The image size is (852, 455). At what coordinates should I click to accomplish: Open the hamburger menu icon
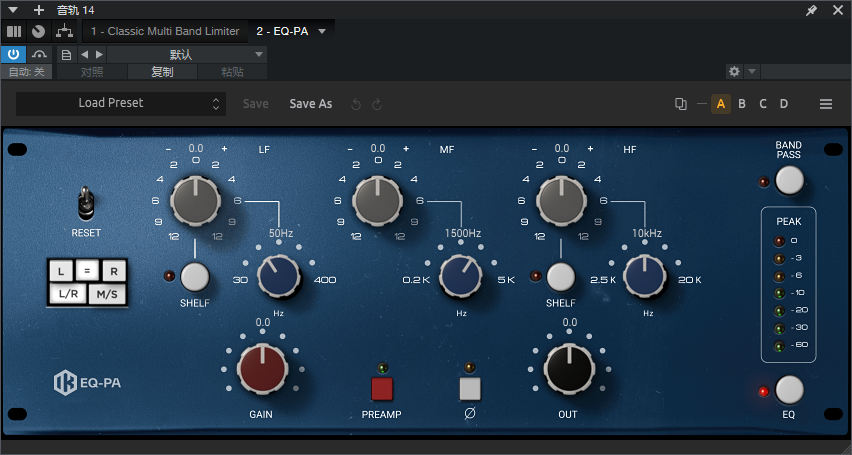tap(826, 104)
